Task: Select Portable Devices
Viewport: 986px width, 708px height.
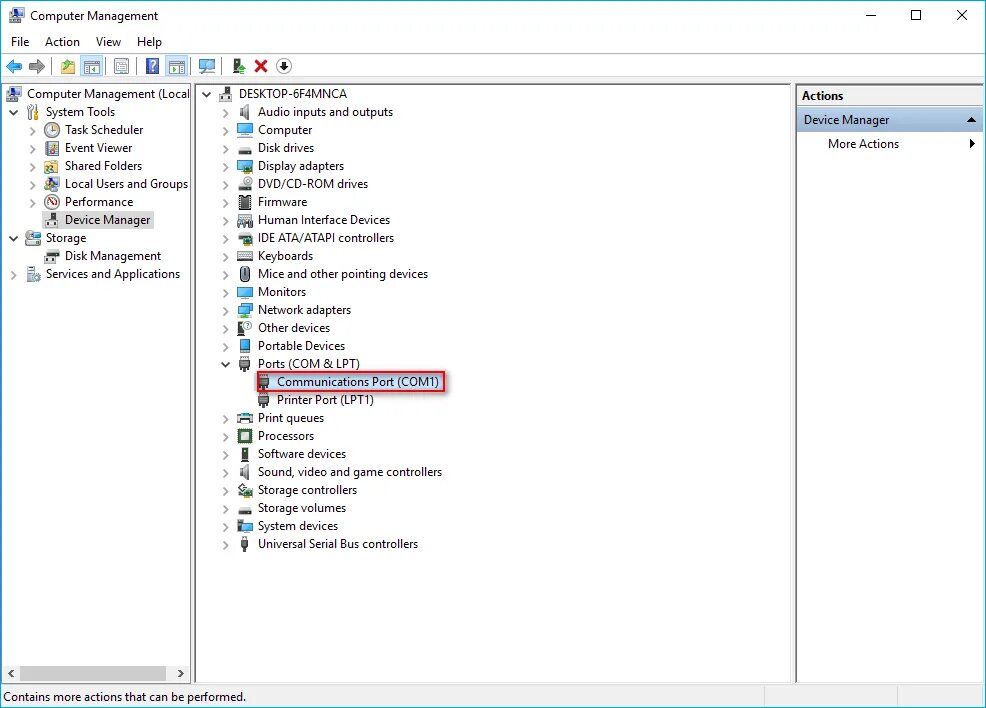Action: 301,346
